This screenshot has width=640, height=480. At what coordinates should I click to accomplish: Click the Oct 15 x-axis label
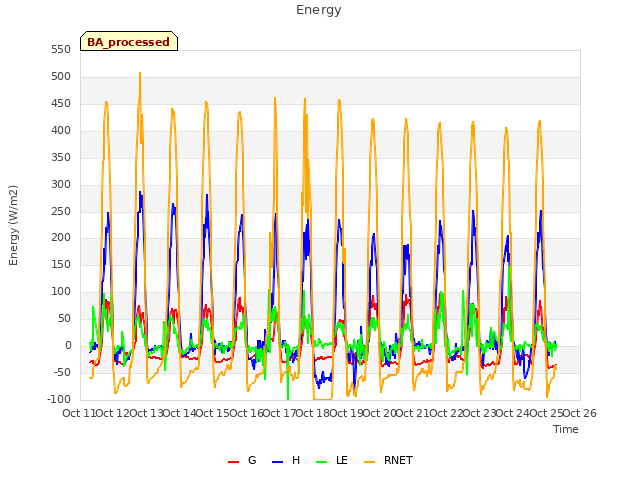213,413
